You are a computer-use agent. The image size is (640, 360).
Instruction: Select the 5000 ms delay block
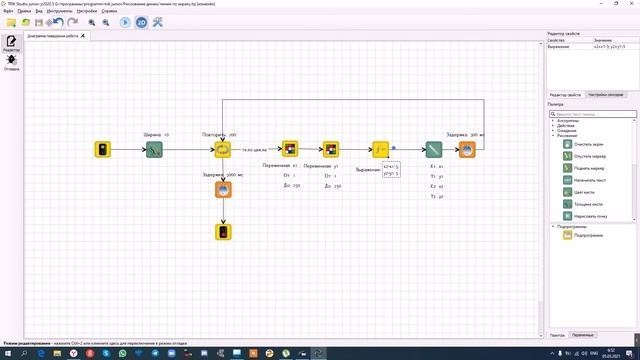click(x=223, y=190)
